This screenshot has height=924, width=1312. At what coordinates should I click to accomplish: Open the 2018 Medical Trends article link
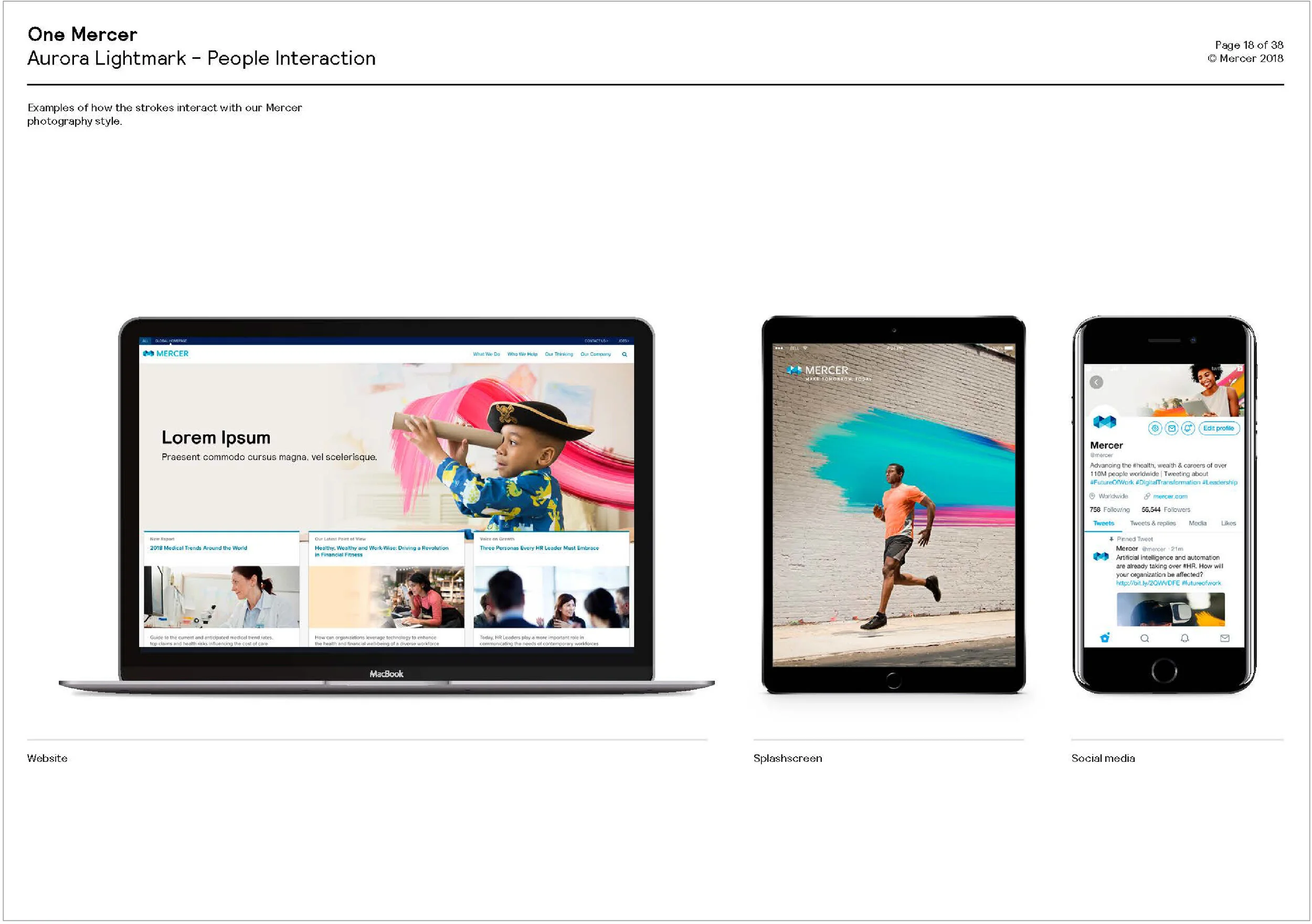tap(198, 548)
